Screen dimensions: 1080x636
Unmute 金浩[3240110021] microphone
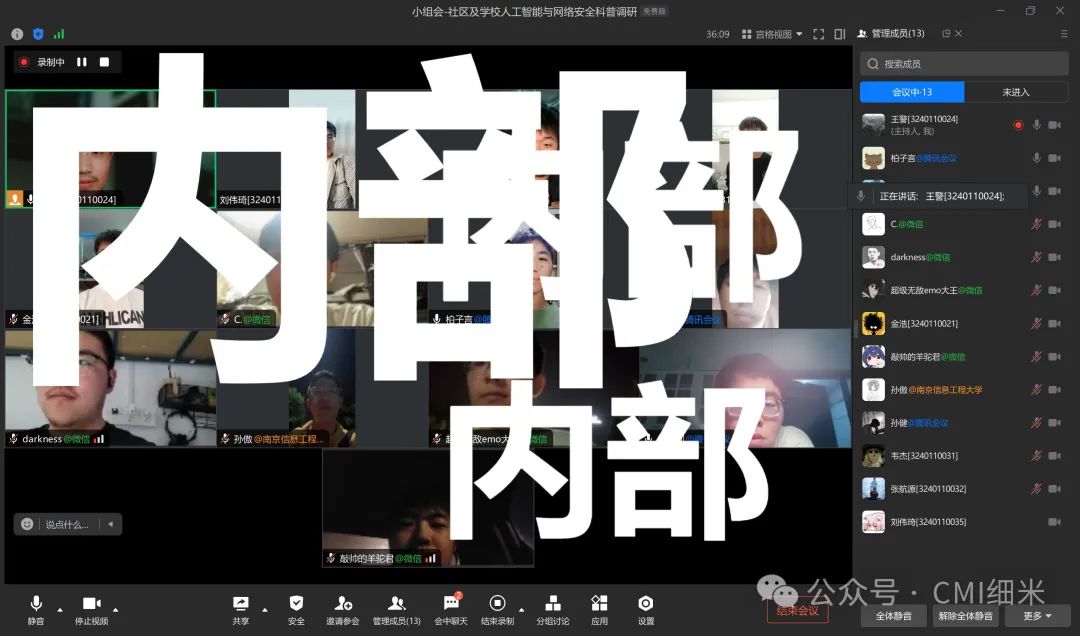pos(1037,323)
